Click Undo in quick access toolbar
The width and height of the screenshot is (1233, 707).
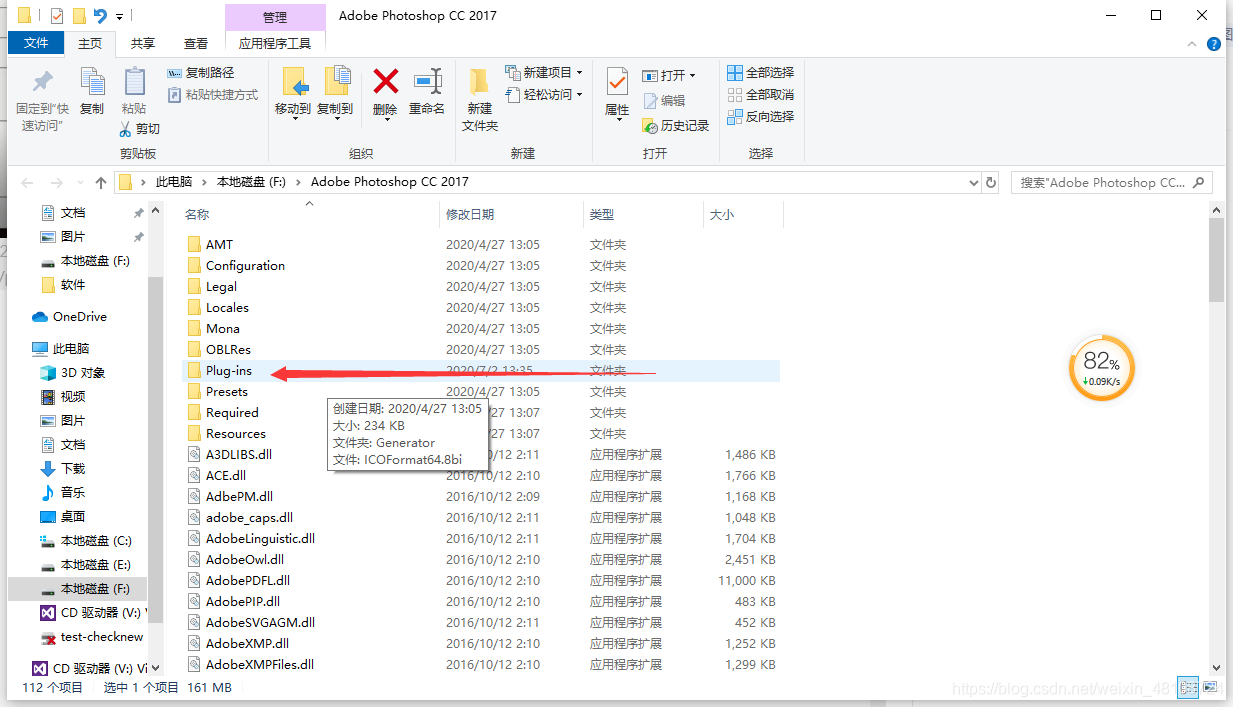[99, 15]
